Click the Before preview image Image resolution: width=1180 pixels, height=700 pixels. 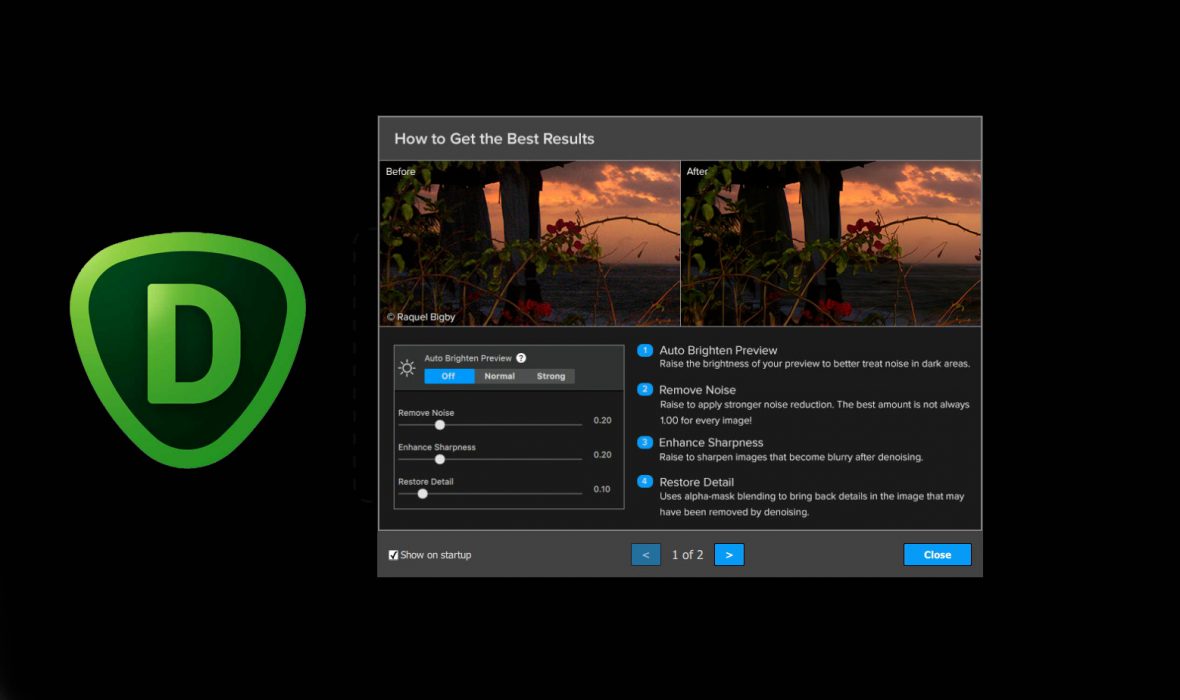529,243
